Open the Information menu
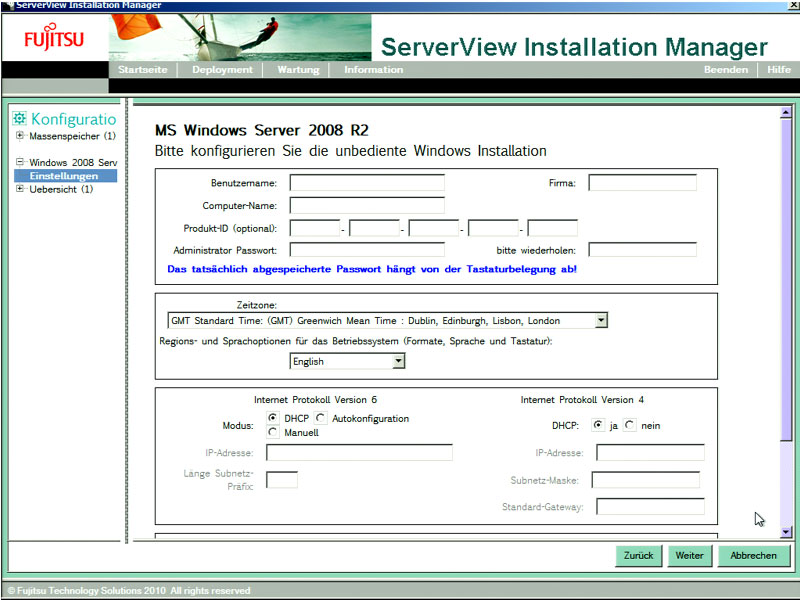 pos(373,70)
